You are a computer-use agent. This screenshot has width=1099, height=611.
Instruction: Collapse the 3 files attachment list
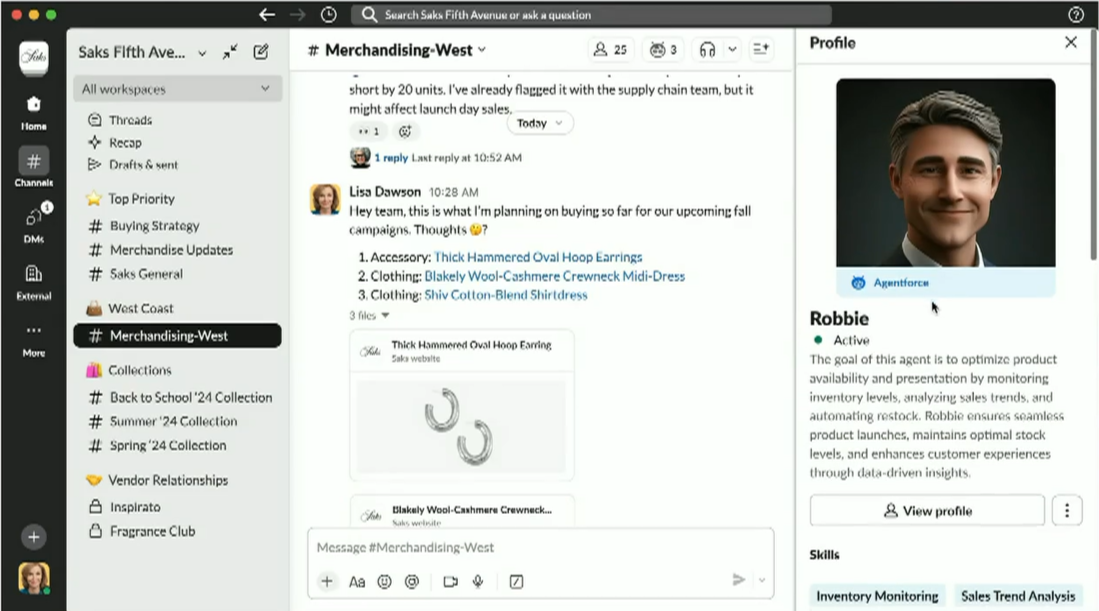[369, 315]
